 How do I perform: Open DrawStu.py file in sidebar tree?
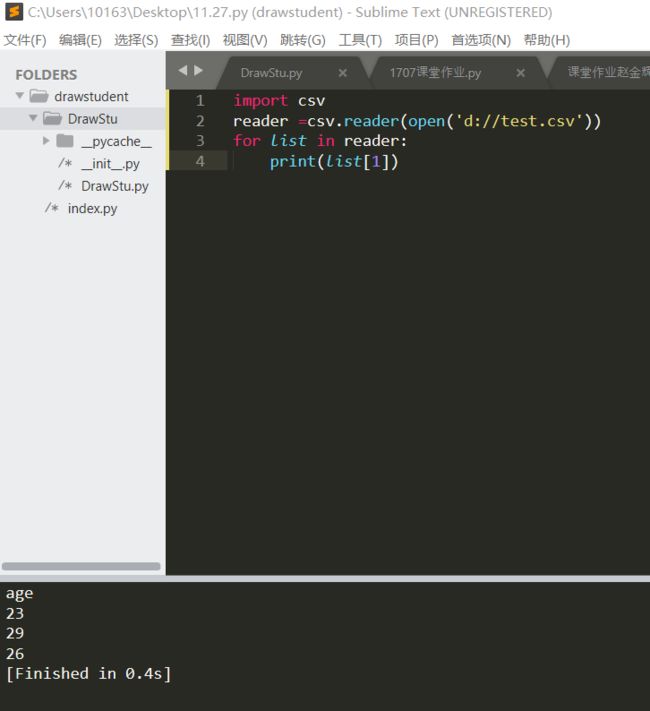(115, 186)
